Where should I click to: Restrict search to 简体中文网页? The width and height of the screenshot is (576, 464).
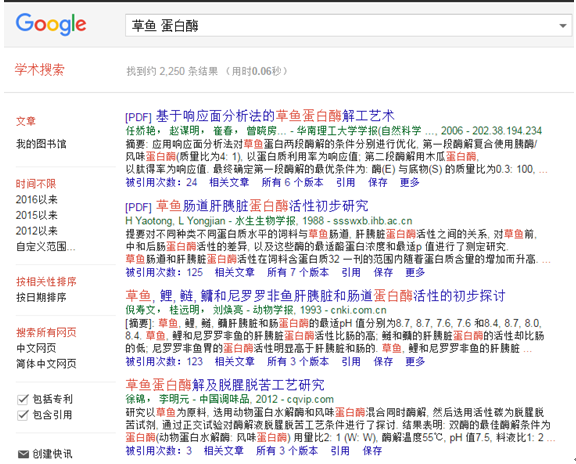coord(46,363)
